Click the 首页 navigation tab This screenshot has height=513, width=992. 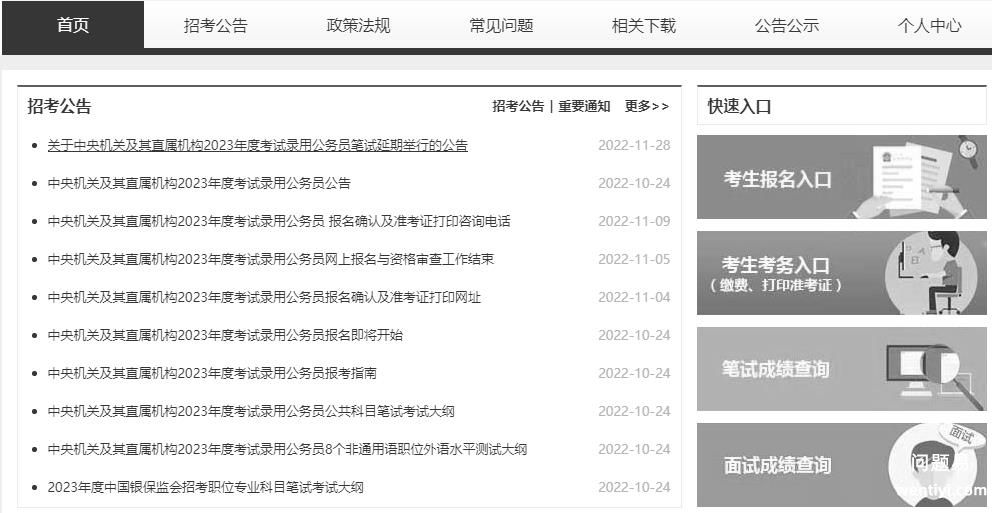pos(73,26)
